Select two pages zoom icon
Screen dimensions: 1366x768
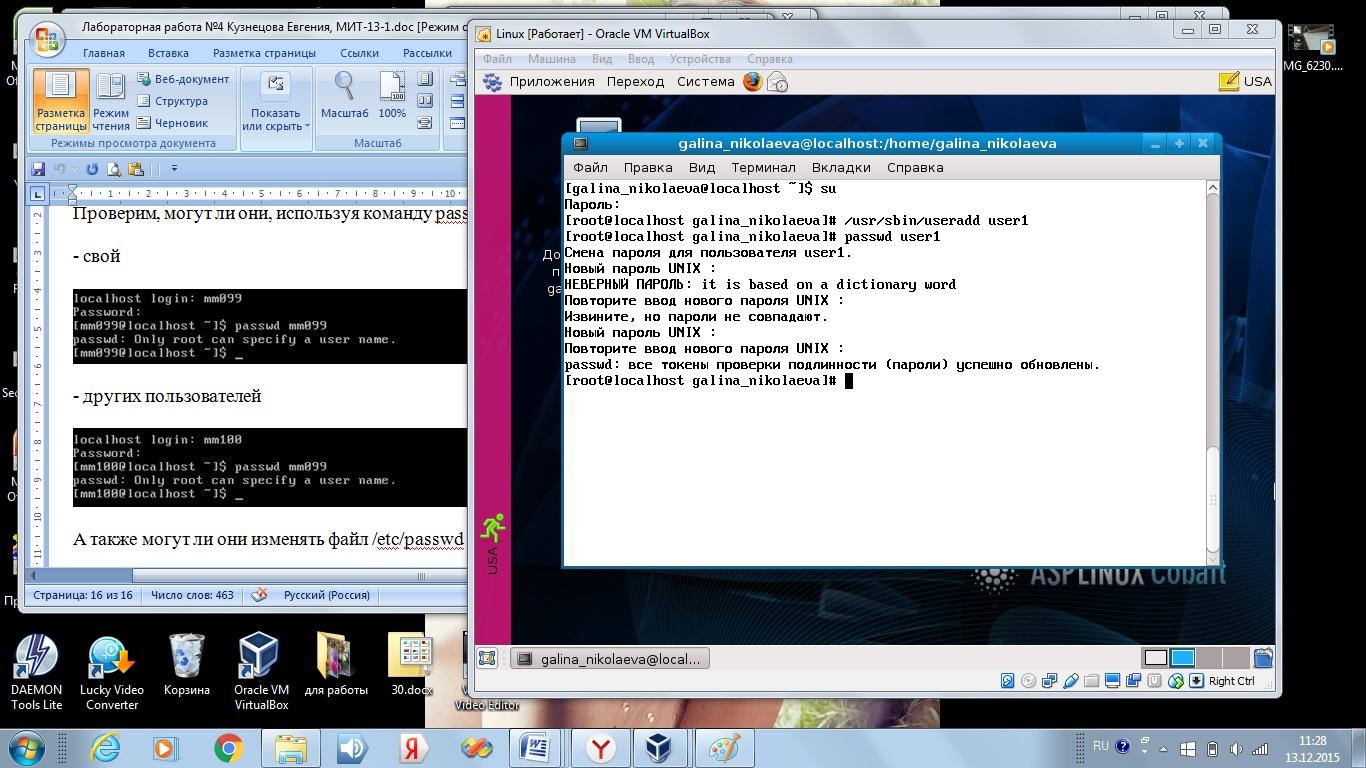point(425,101)
